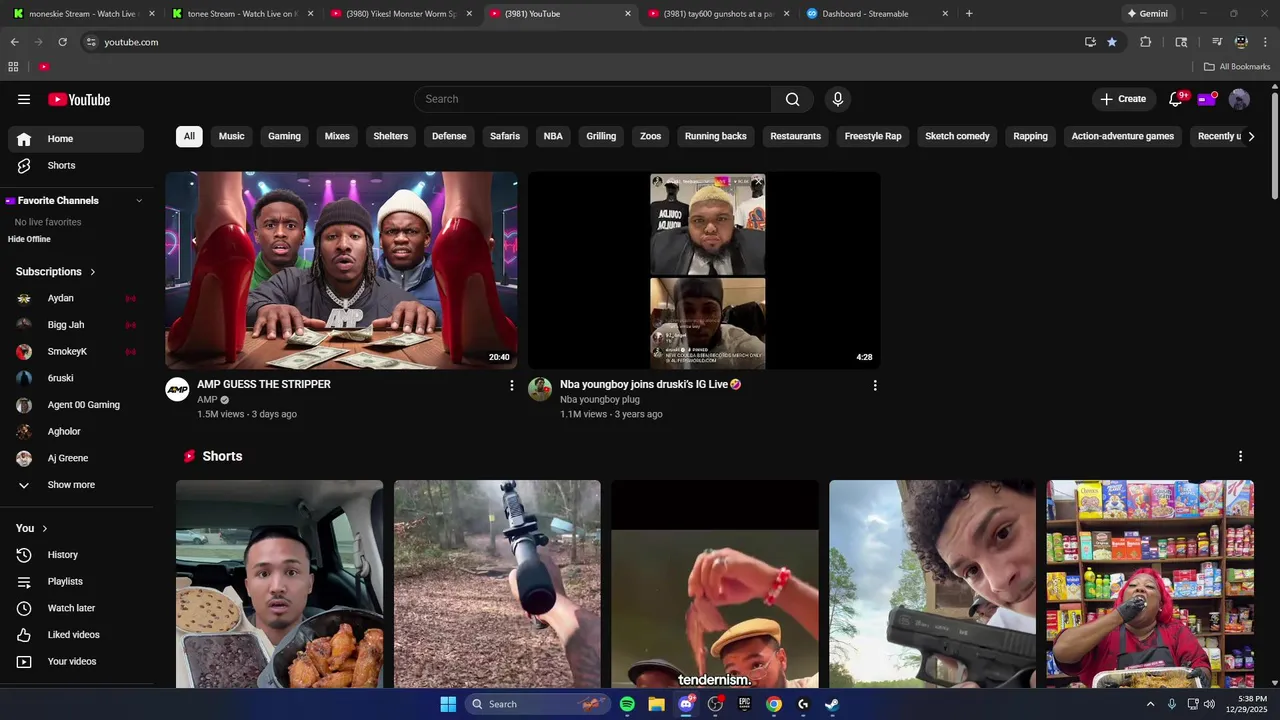This screenshot has width=1280, height=720.
Task: Open Chrome extensions puzzle icon
Action: coord(1146,42)
